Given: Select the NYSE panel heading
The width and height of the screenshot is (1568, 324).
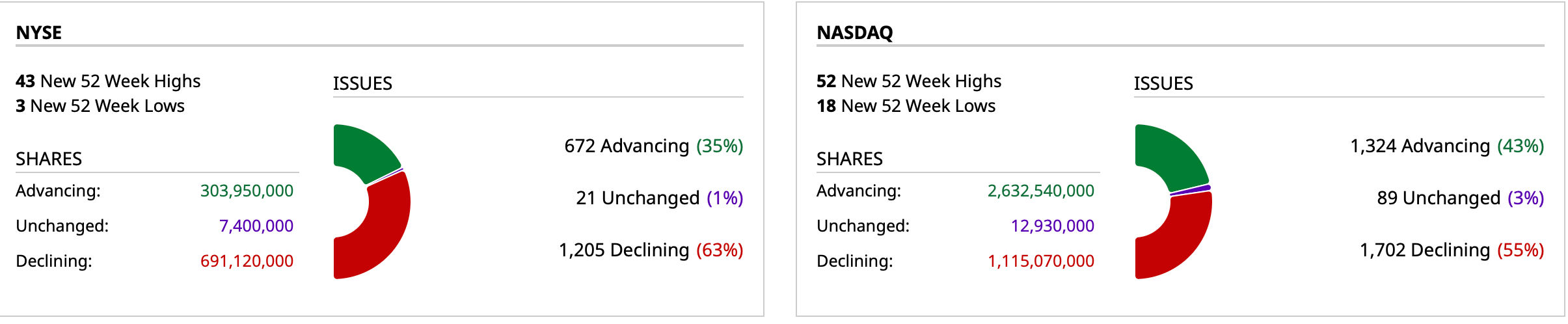Looking at the screenshot, I should pyautogui.click(x=39, y=33).
